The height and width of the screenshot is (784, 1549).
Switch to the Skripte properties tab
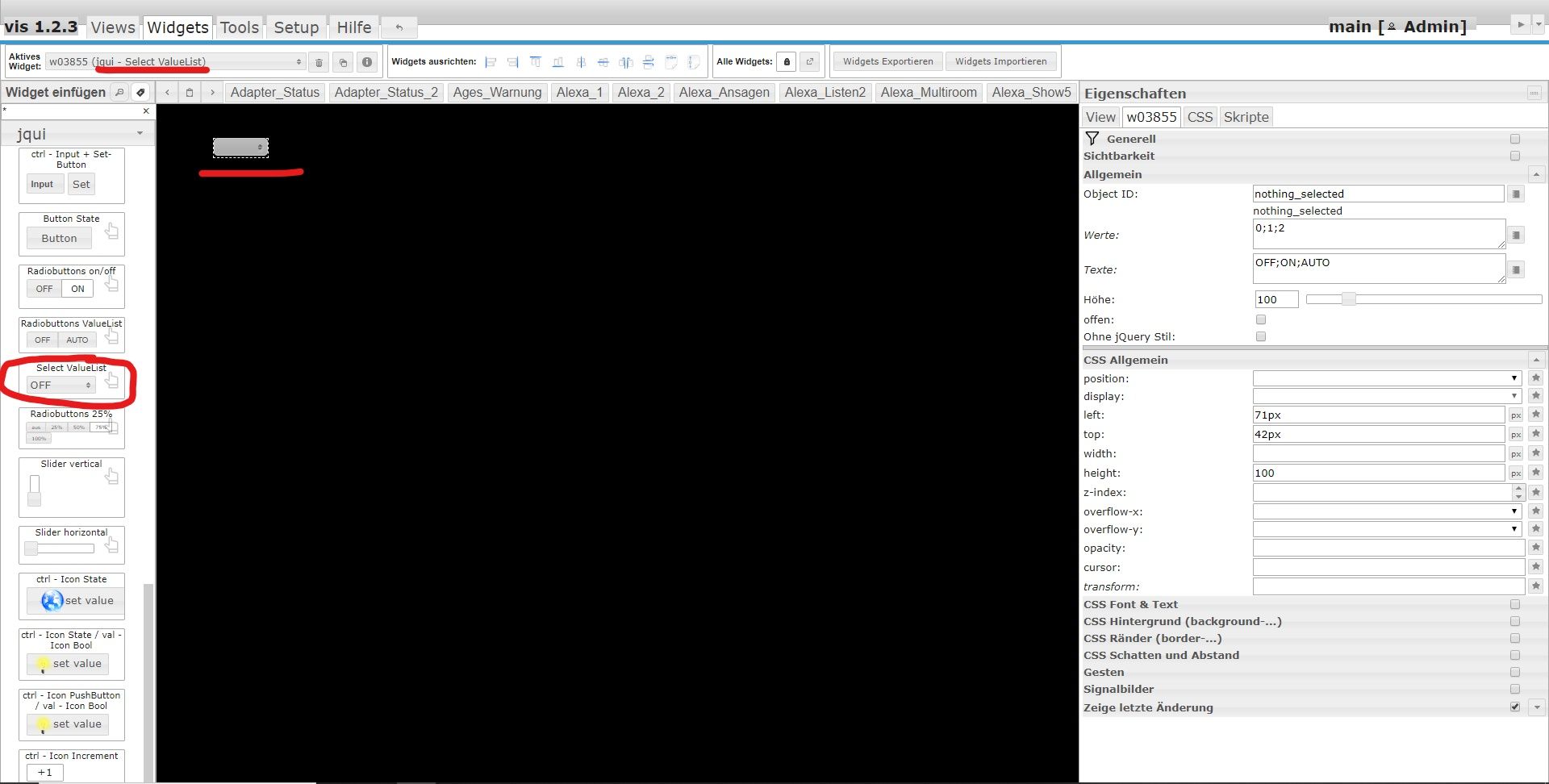coord(1246,117)
